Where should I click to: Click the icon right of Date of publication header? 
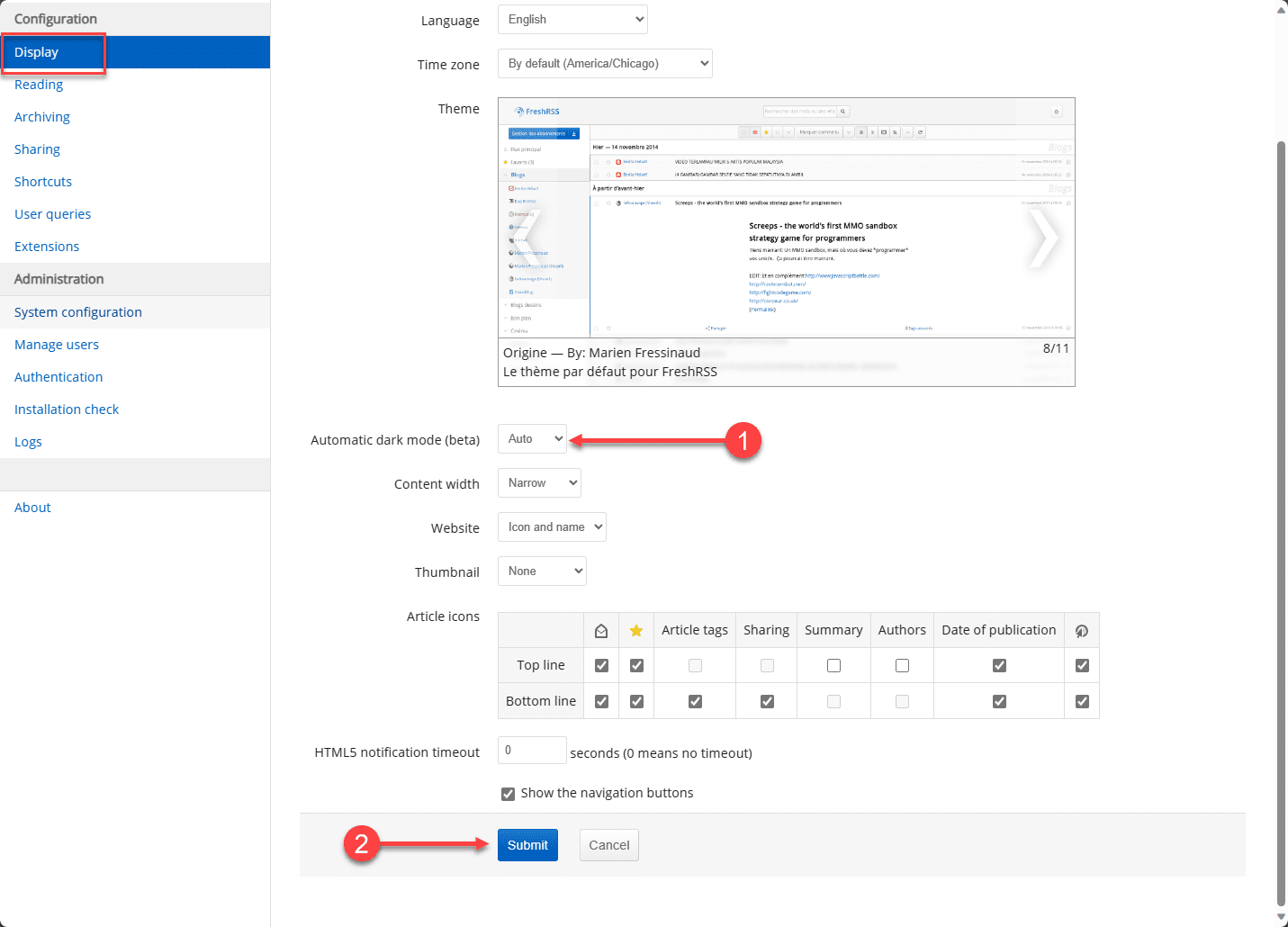1082,631
